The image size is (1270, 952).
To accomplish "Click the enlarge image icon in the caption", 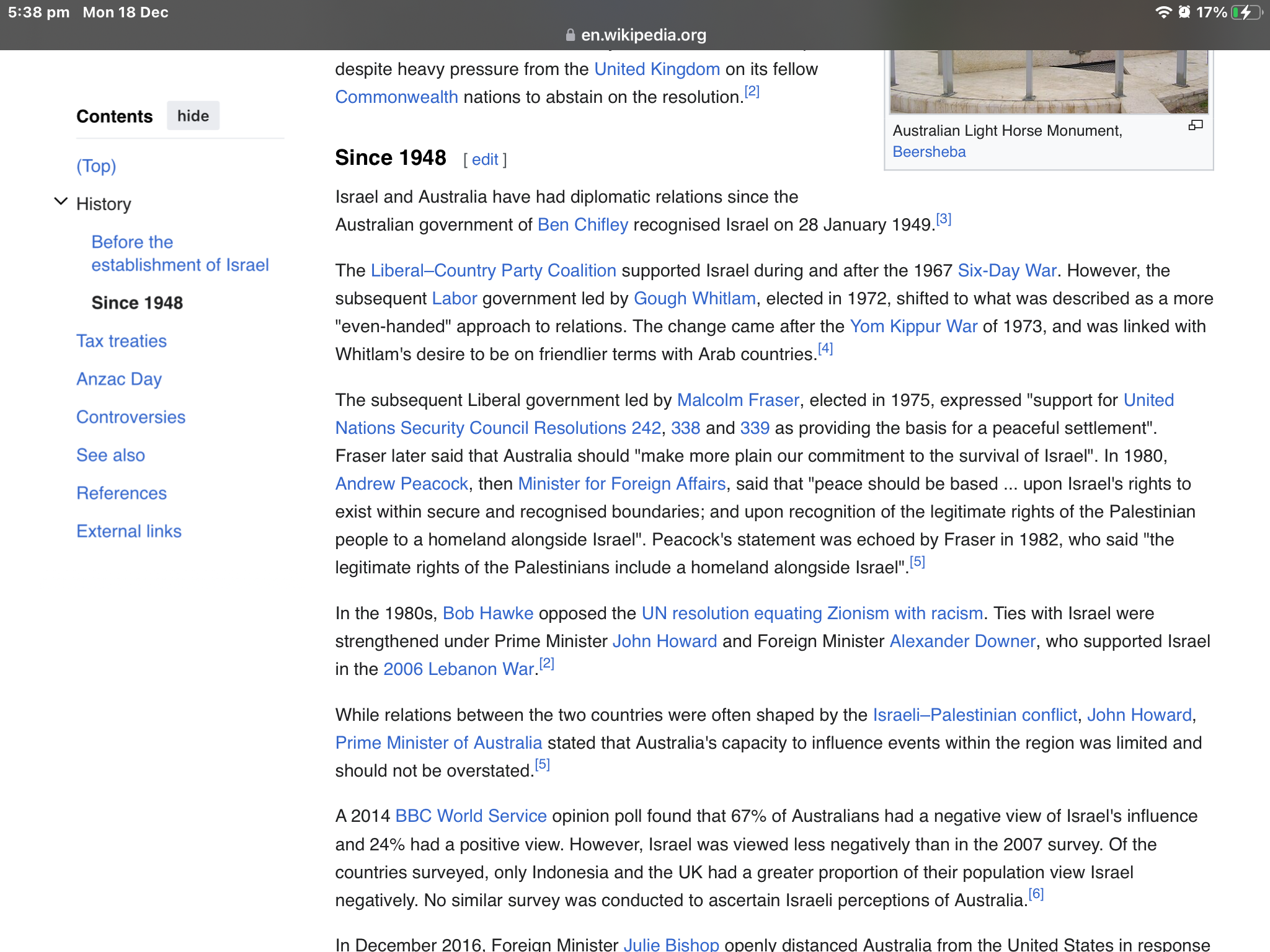I will tap(1195, 126).
